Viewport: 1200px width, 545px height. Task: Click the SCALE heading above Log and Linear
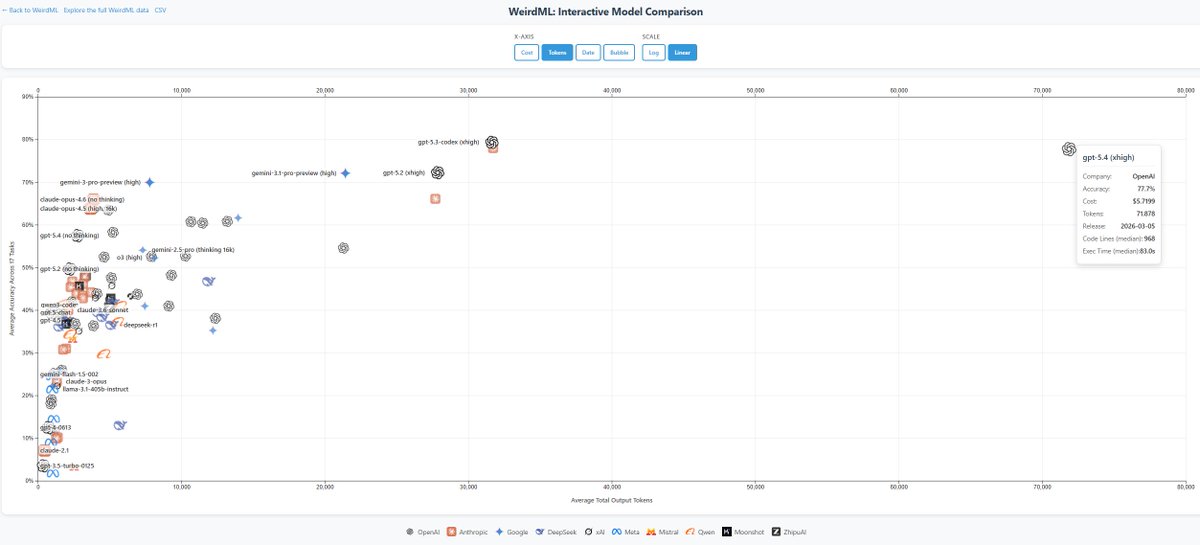pyautogui.click(x=650, y=36)
